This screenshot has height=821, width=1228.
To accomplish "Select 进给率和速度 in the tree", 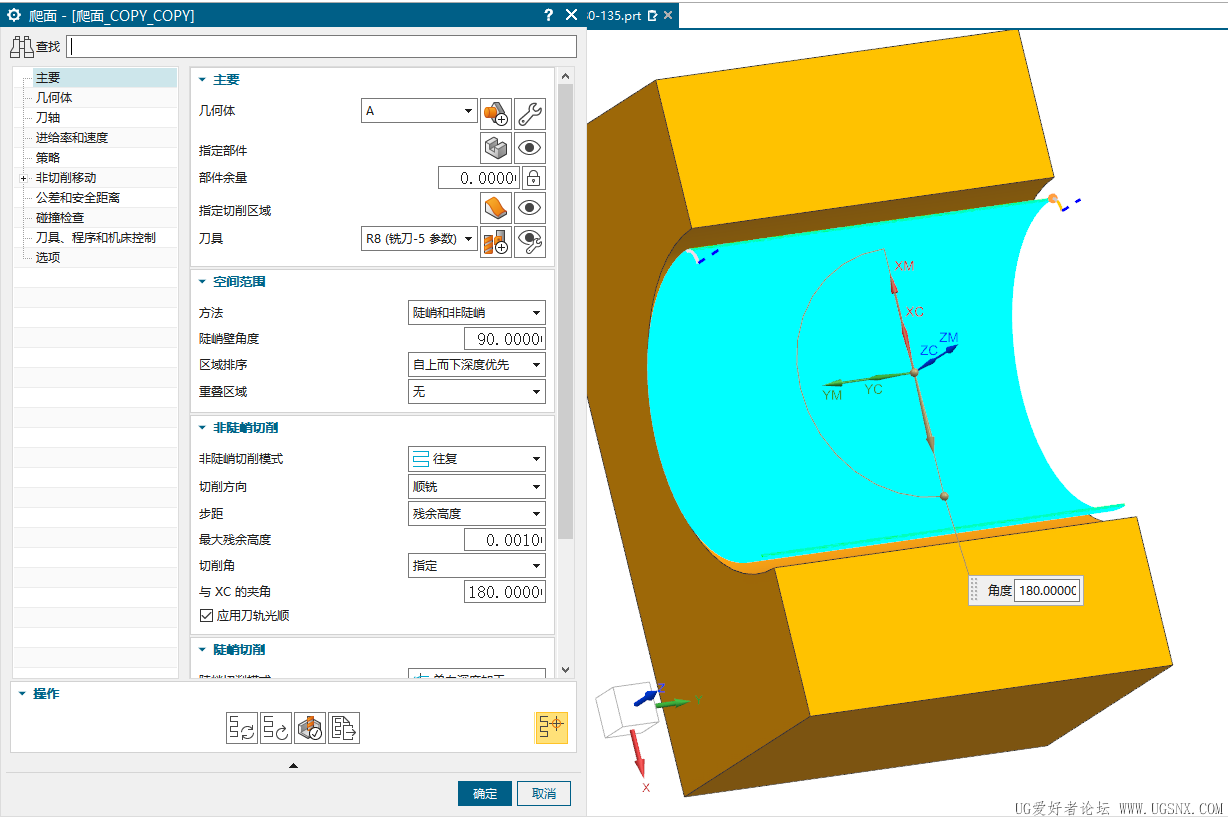I will pos(72,138).
